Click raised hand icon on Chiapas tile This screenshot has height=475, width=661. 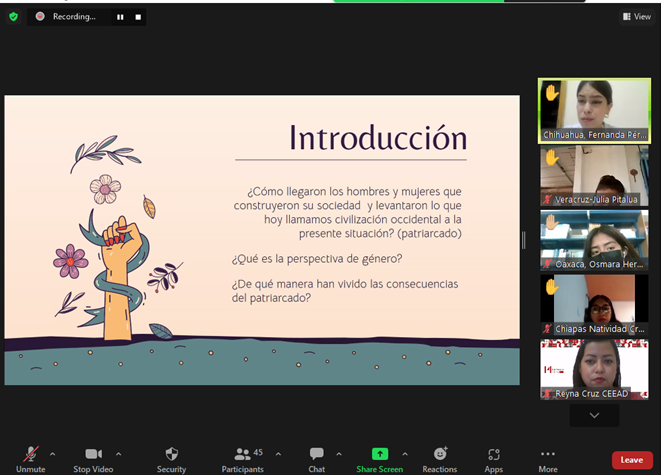[x=552, y=287]
